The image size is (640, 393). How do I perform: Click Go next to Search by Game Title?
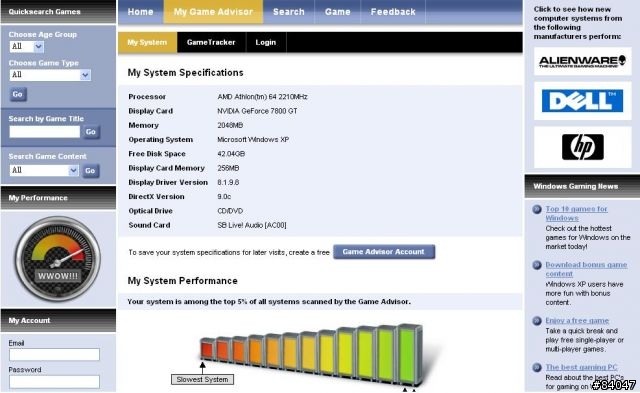click(91, 132)
